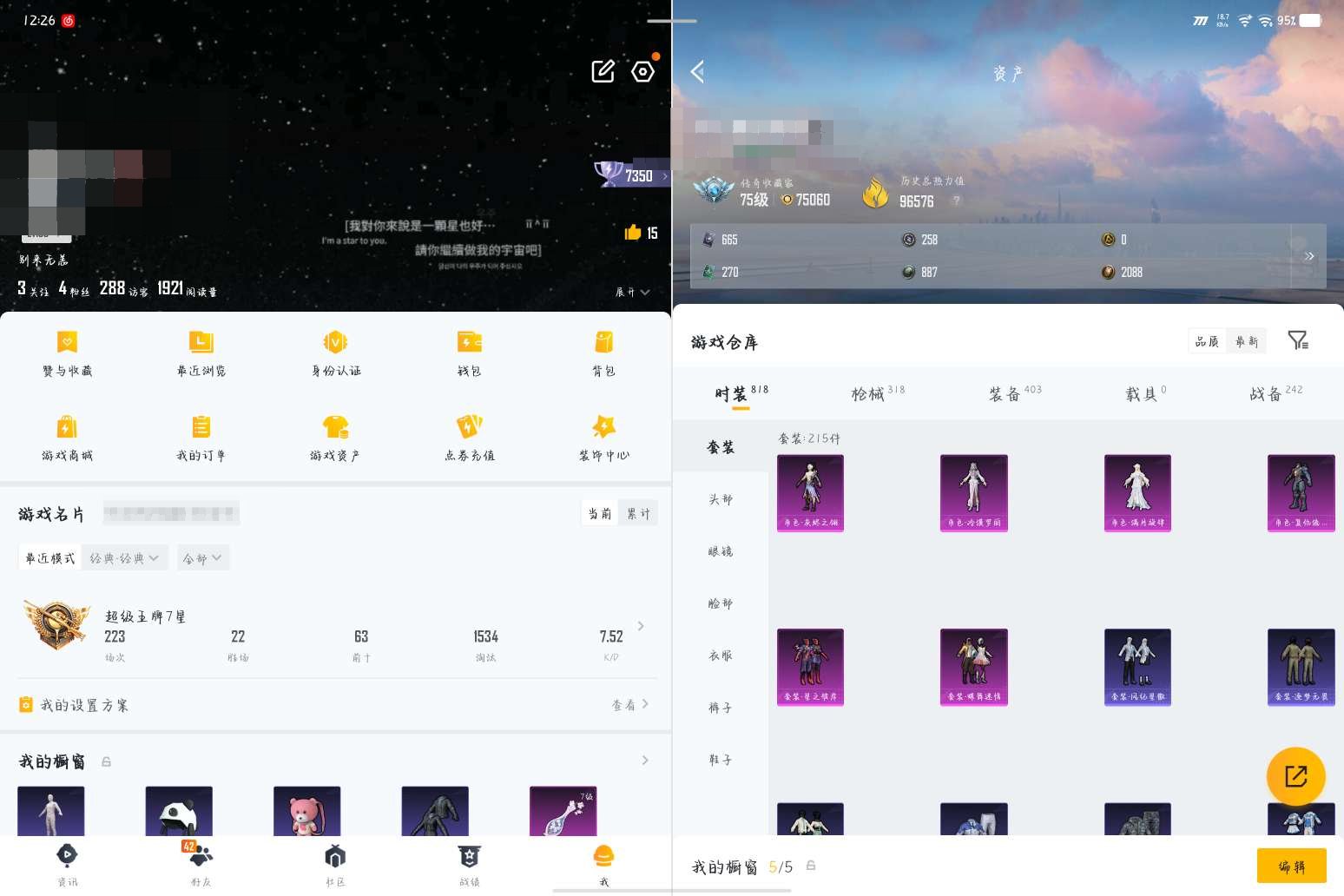View 我的订单 orders
This screenshot has height=896, width=1344.
201,438
